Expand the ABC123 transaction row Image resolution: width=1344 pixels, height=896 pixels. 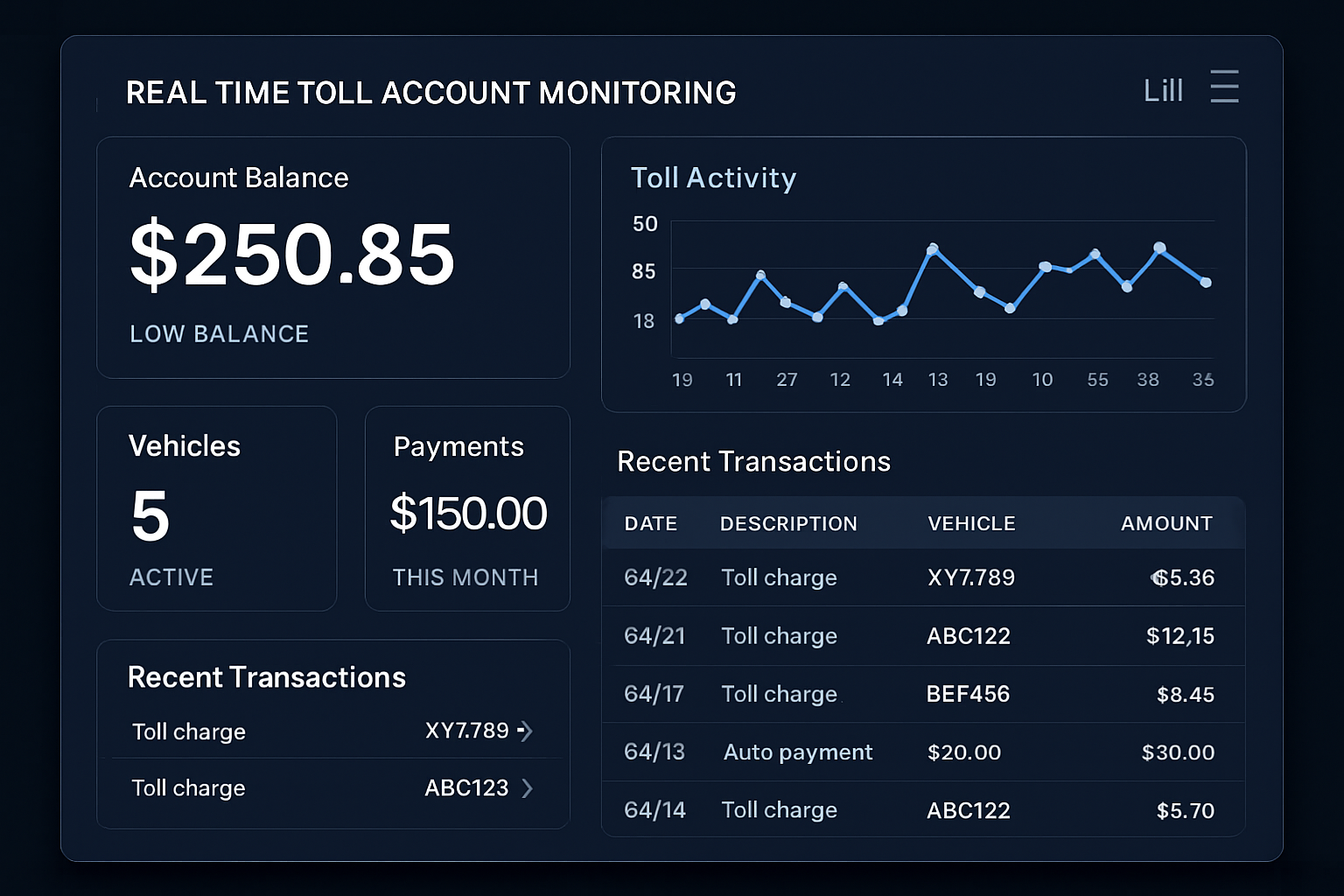point(332,787)
